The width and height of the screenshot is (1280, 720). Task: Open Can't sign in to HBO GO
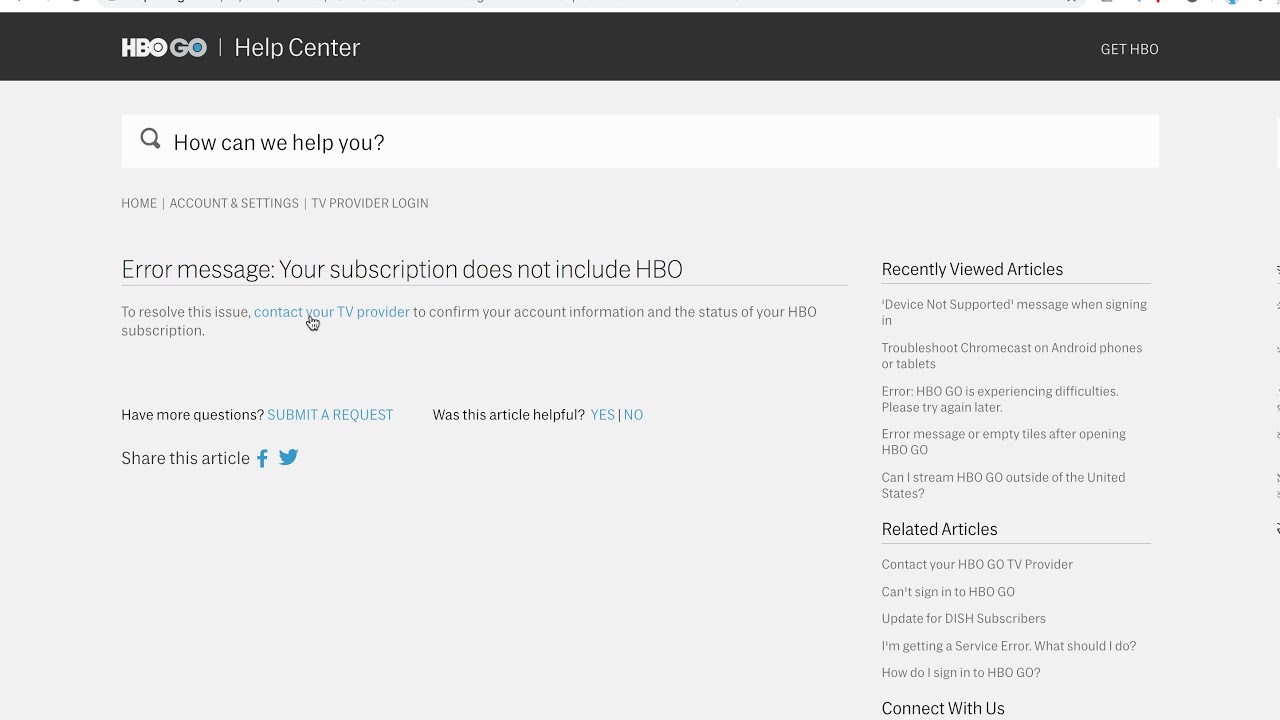click(x=948, y=592)
